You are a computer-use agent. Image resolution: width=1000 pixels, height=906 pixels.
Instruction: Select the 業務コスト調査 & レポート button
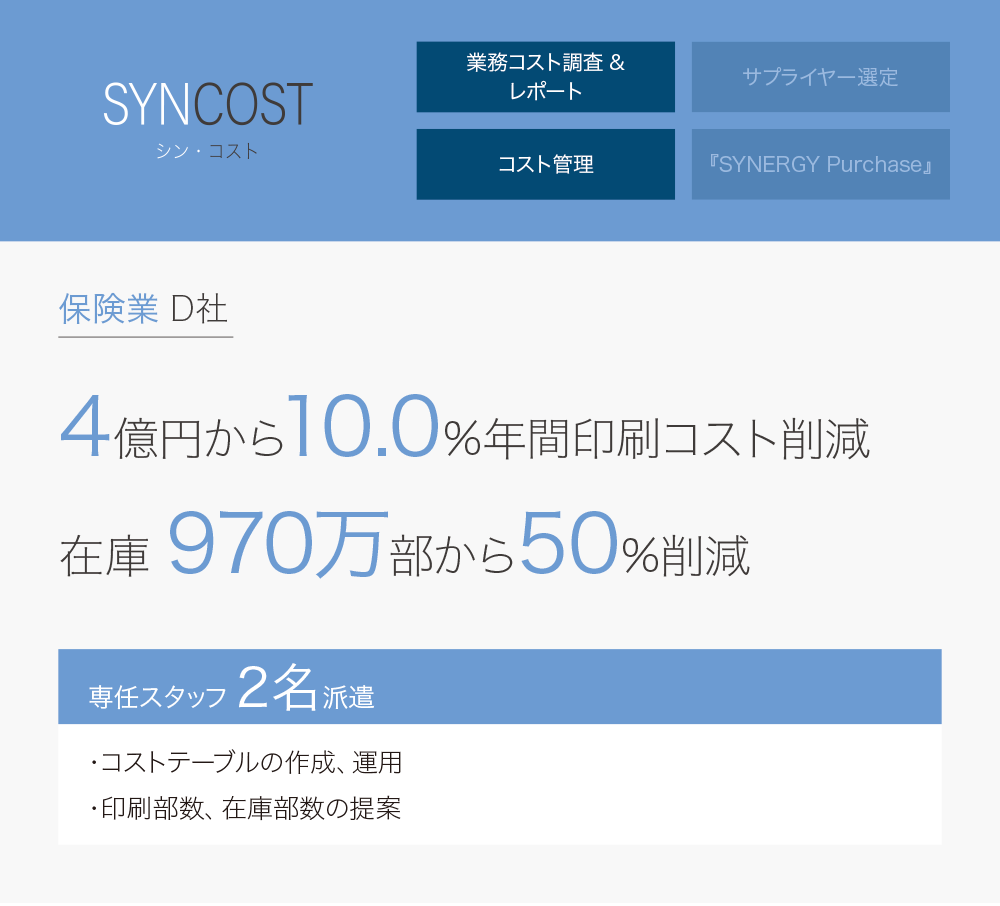[545, 77]
